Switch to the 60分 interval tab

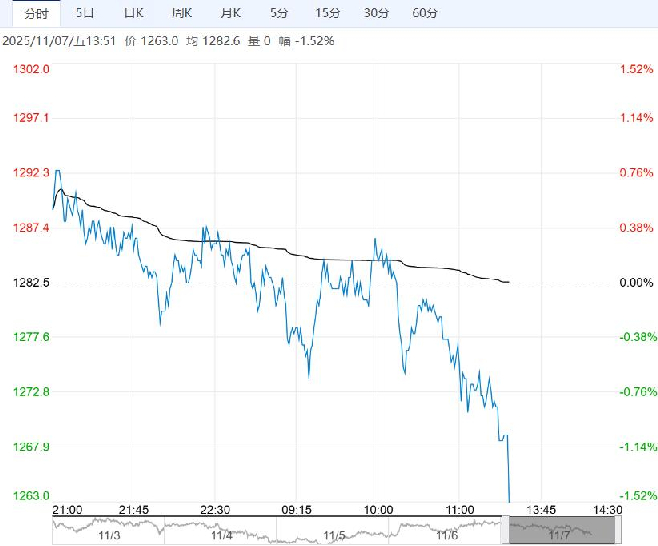pyautogui.click(x=425, y=13)
